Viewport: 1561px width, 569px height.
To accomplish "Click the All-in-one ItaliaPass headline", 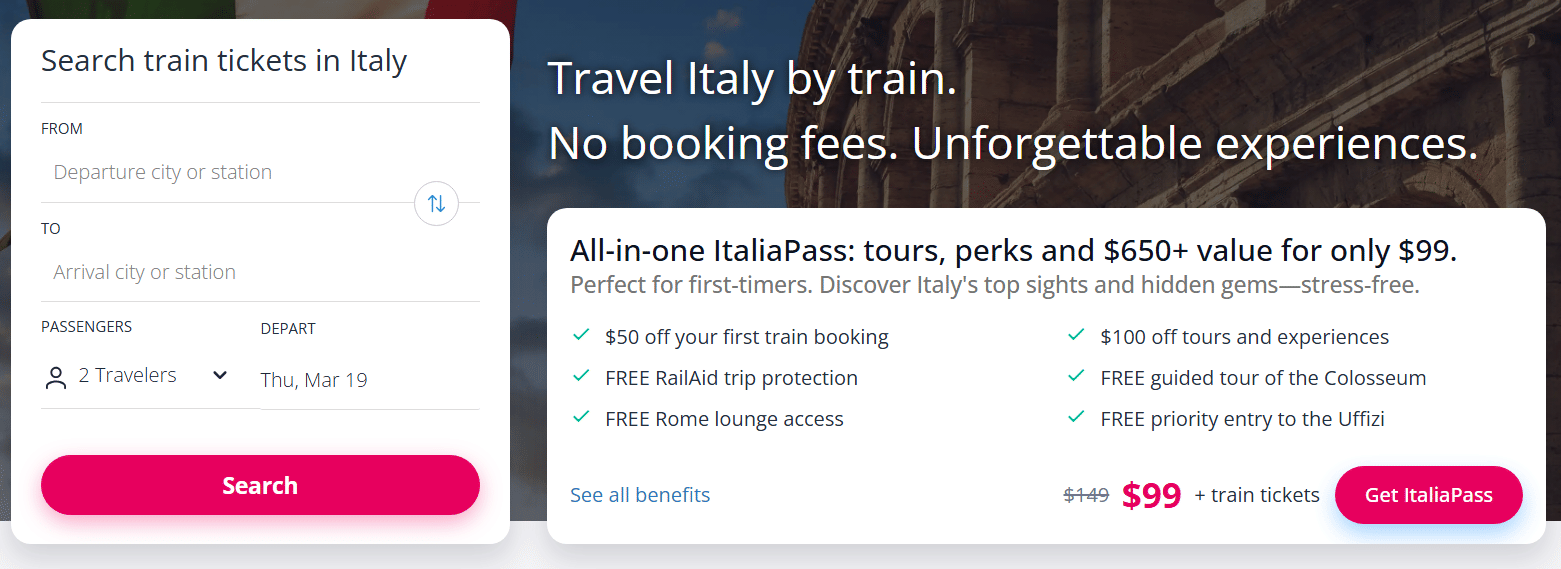I will tap(1012, 251).
